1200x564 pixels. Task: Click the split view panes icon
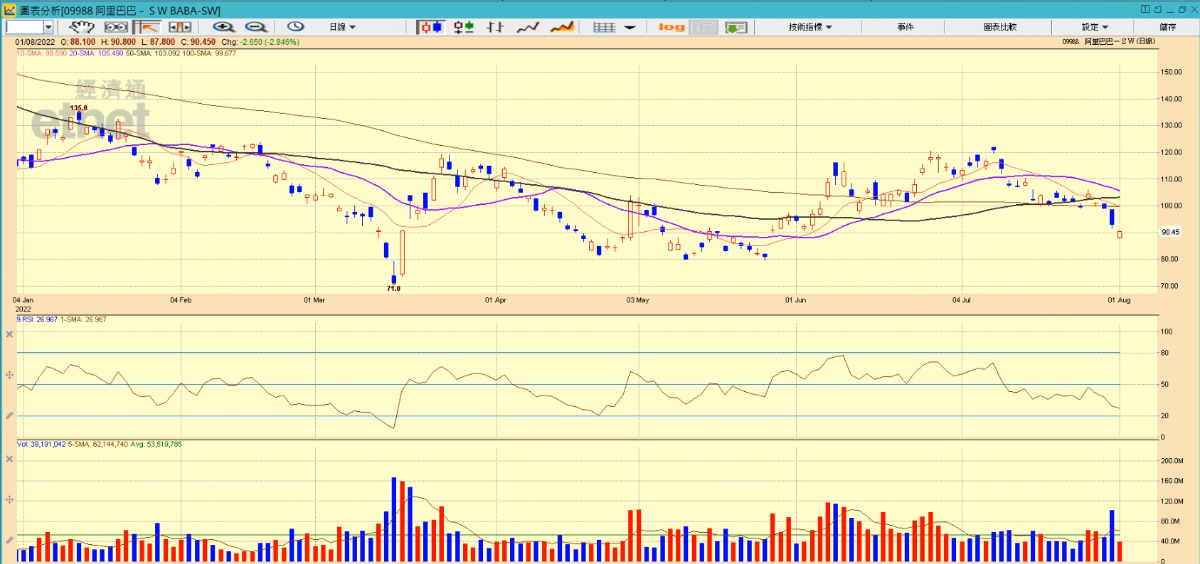tap(180, 27)
